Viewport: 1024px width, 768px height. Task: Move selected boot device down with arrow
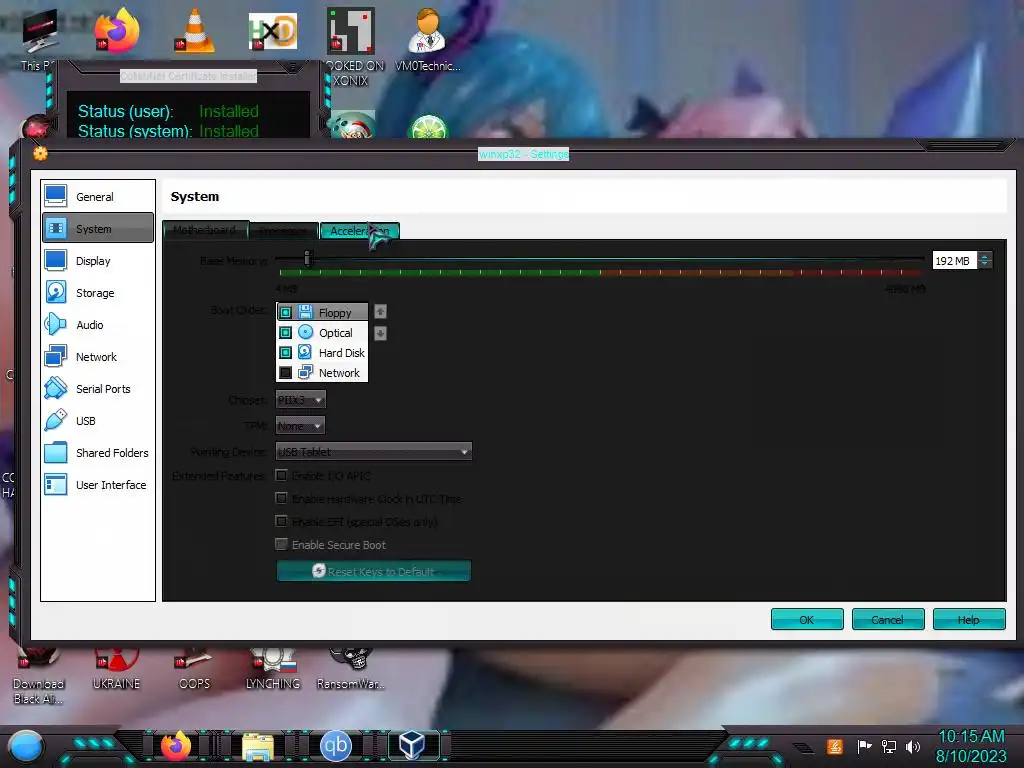(380, 334)
